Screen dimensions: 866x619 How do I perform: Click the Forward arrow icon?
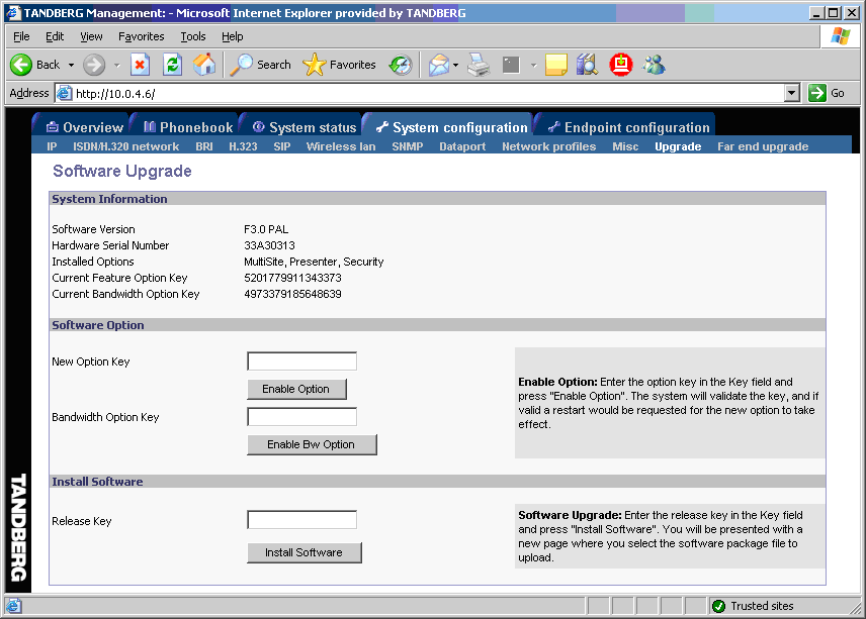pos(94,65)
